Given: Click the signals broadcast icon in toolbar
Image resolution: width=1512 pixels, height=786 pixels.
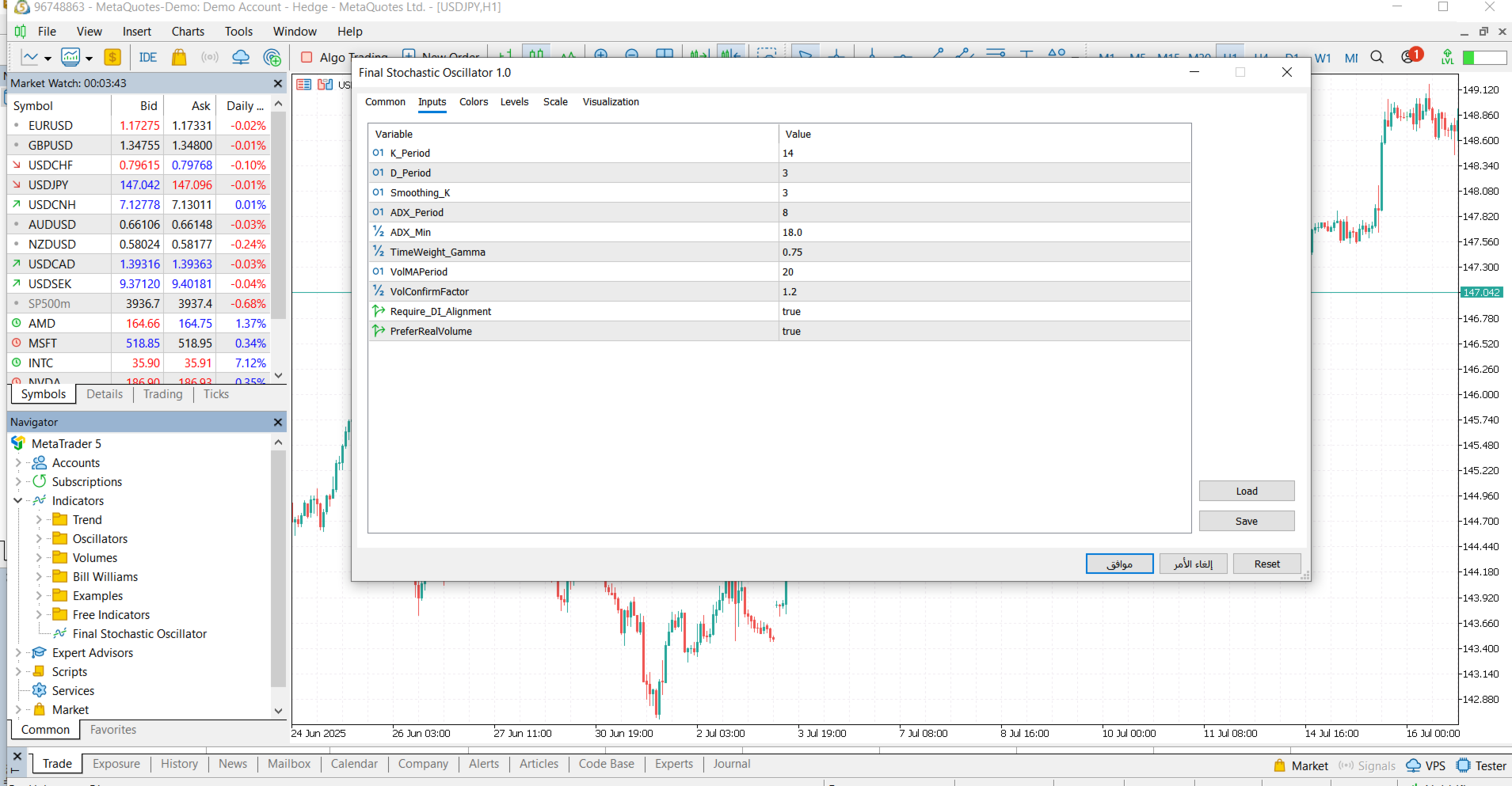Looking at the screenshot, I should click(210, 57).
